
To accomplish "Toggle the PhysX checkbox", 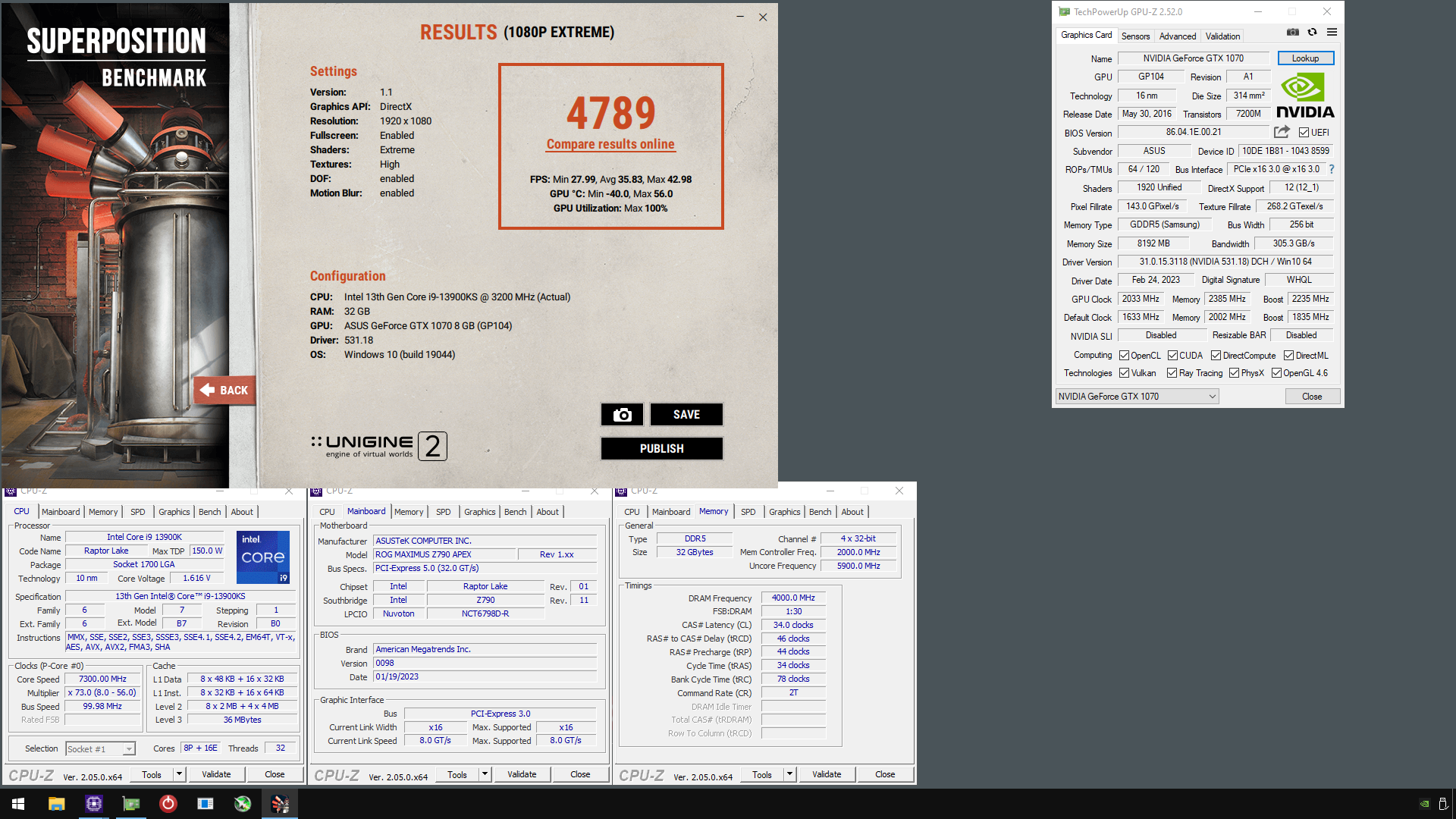I will (x=1234, y=373).
